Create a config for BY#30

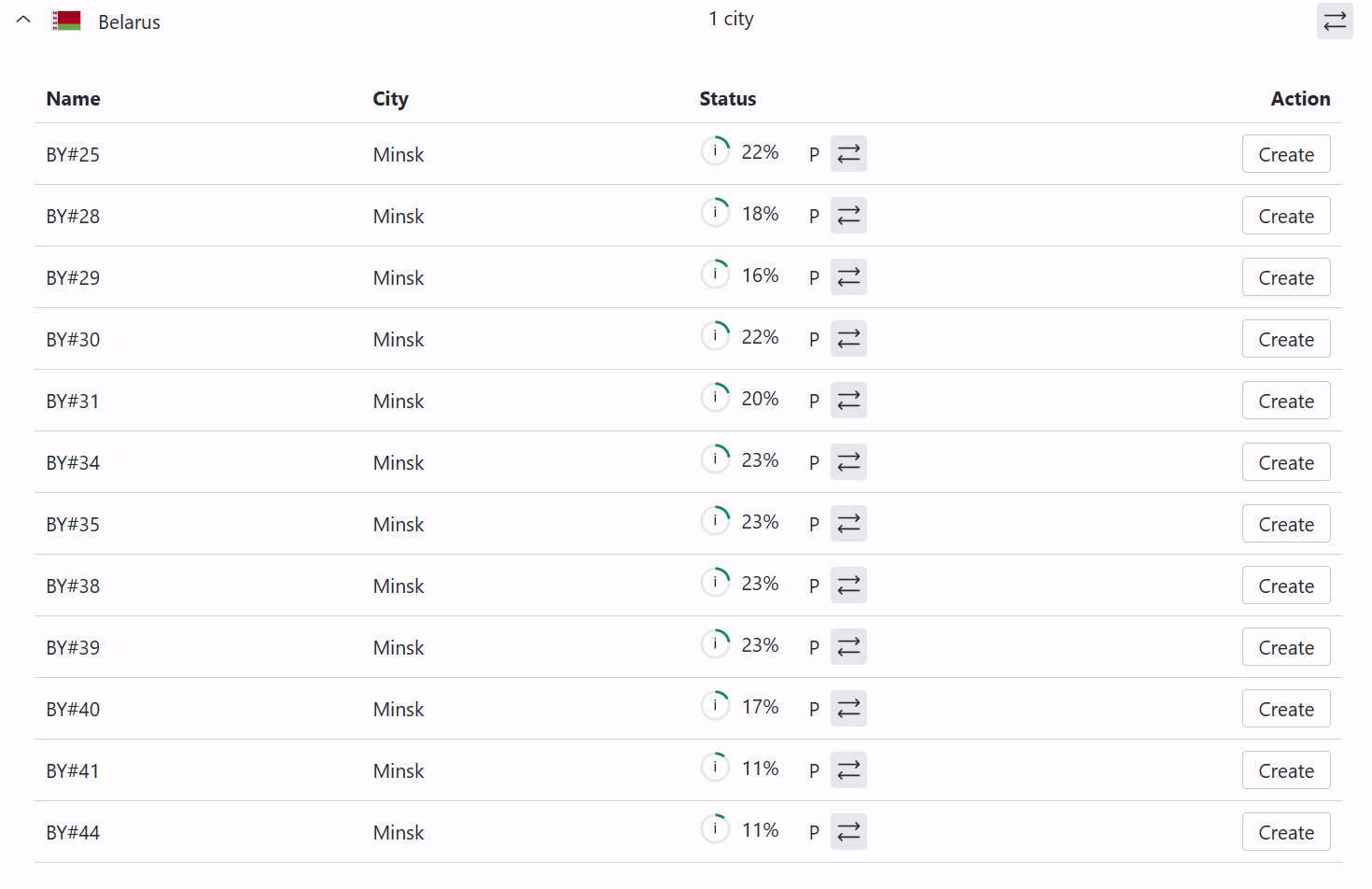(x=1286, y=339)
